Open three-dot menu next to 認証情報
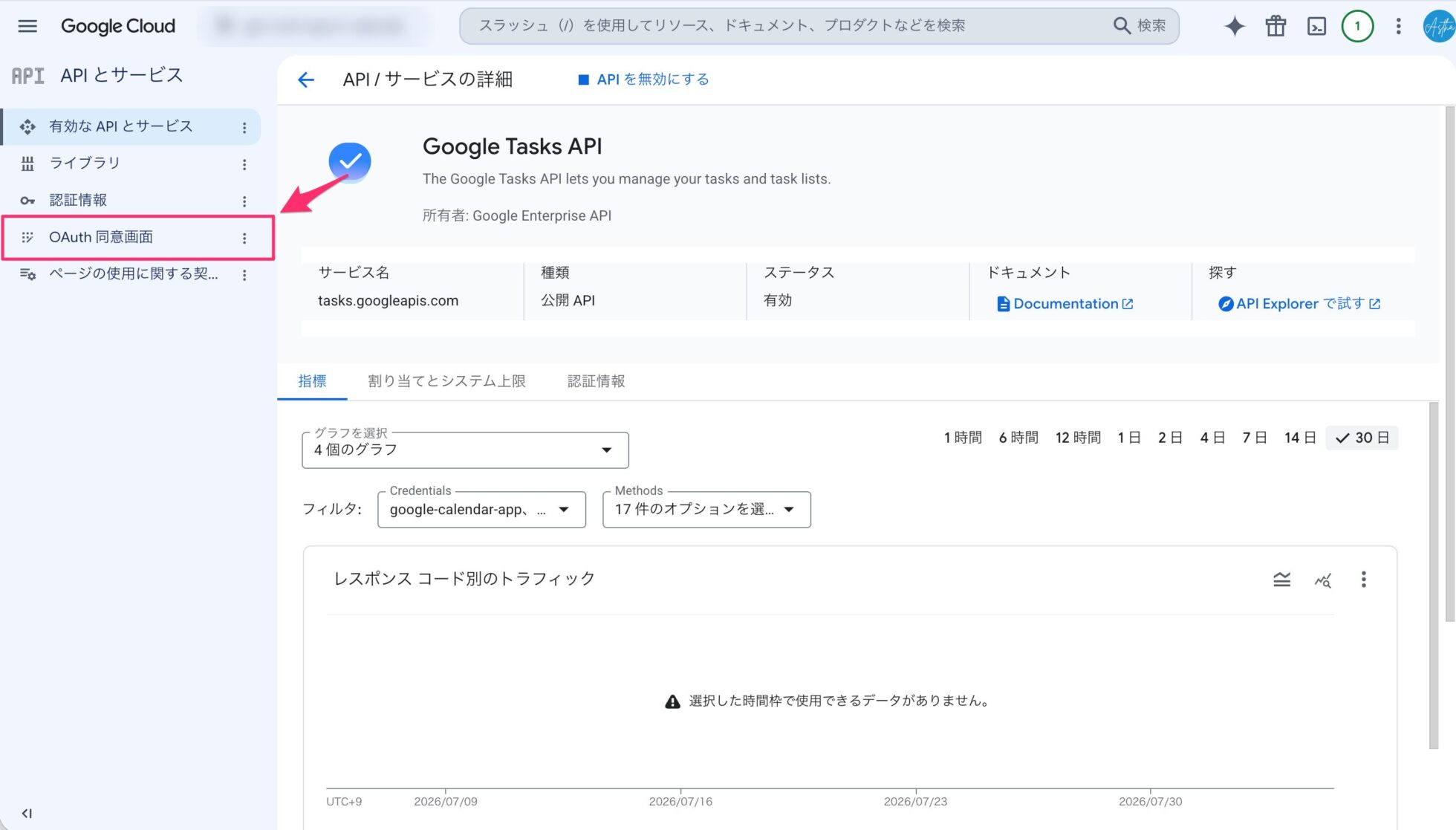 [244, 201]
